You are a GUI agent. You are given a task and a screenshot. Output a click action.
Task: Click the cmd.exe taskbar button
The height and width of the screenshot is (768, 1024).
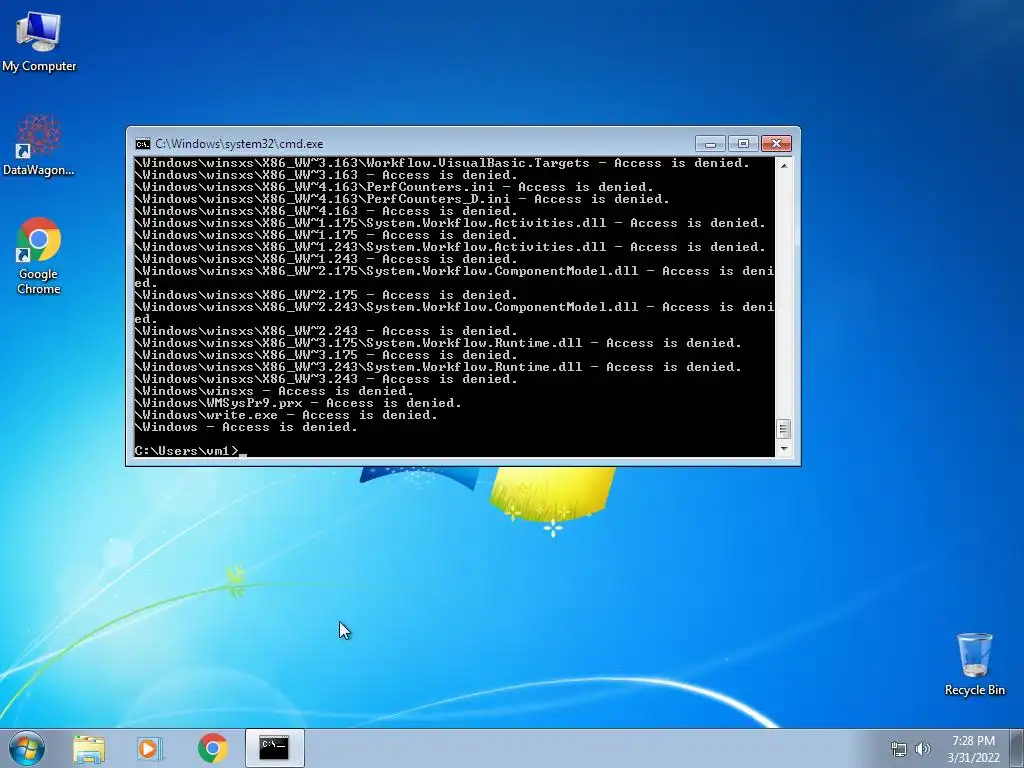(274, 748)
